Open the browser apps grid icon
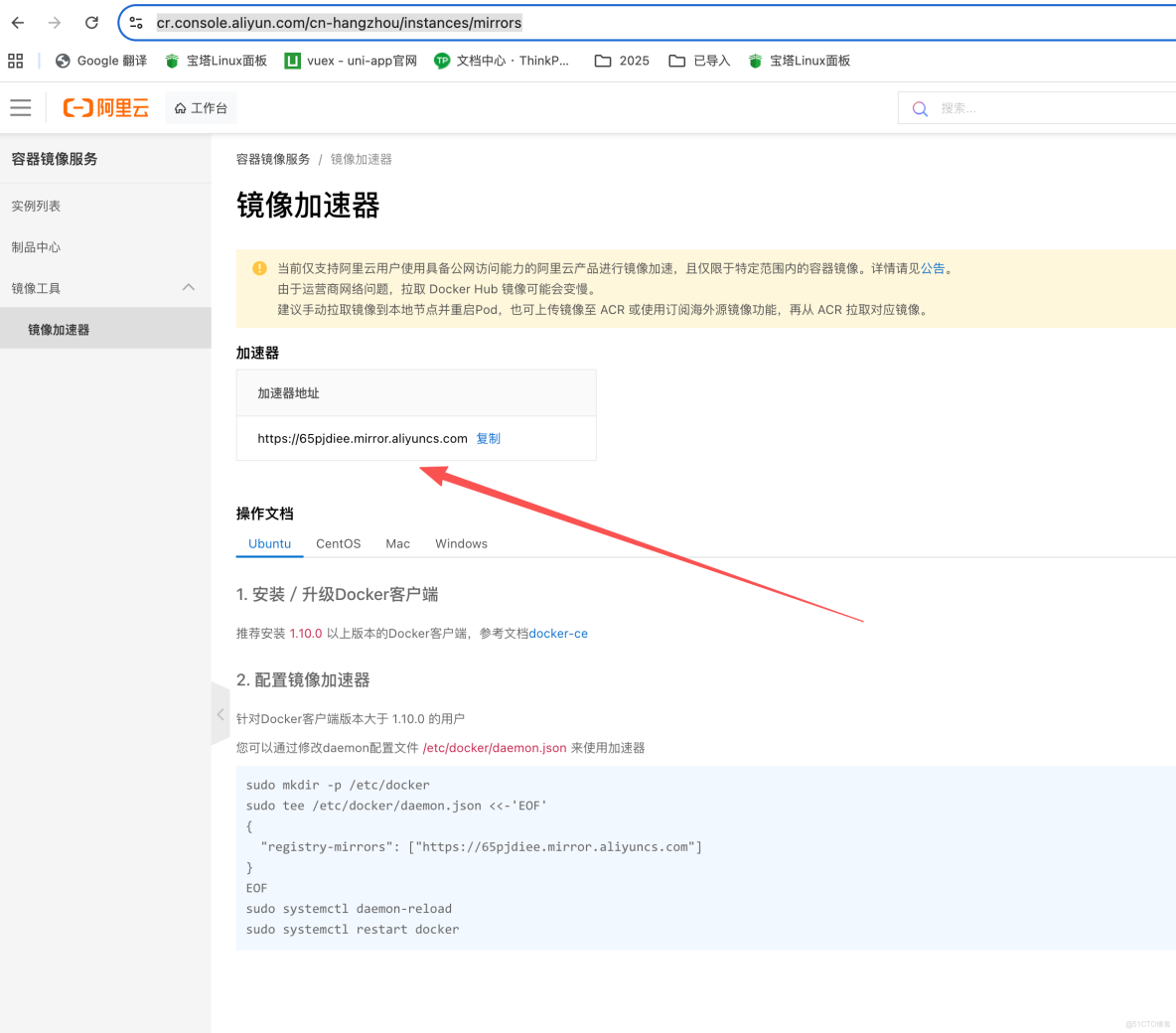1176x1033 pixels. [x=15, y=61]
